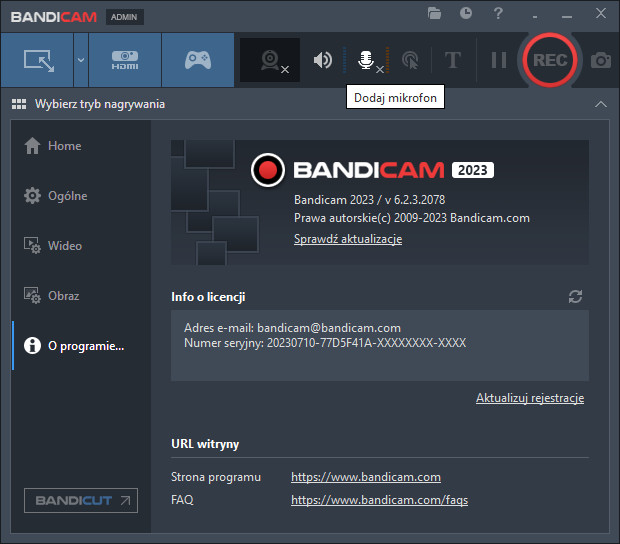This screenshot has height=544, width=620.
Task: Toggle the microphone icon
Action: [x=366, y=60]
